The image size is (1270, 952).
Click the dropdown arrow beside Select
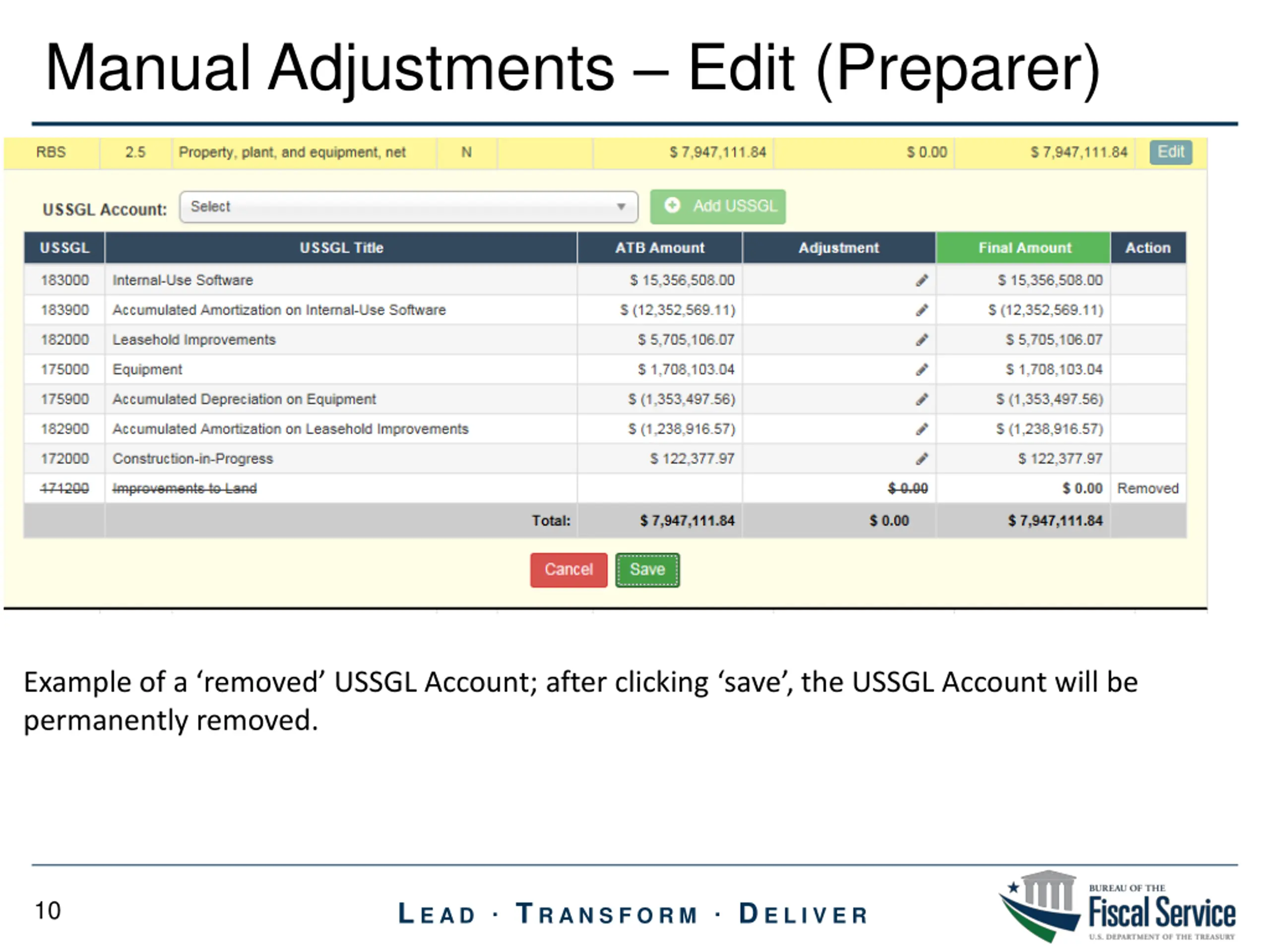pyautogui.click(x=621, y=207)
